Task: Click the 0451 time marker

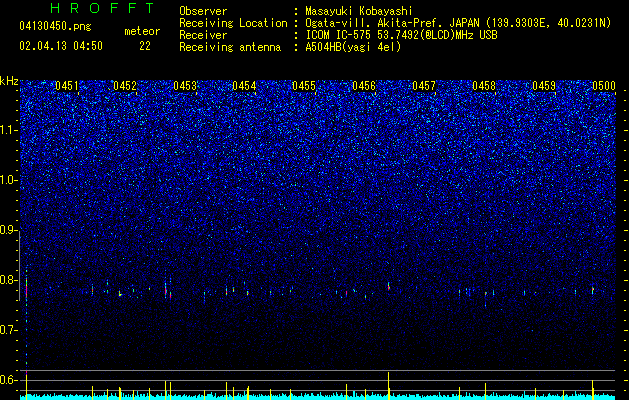Action: 67,86
